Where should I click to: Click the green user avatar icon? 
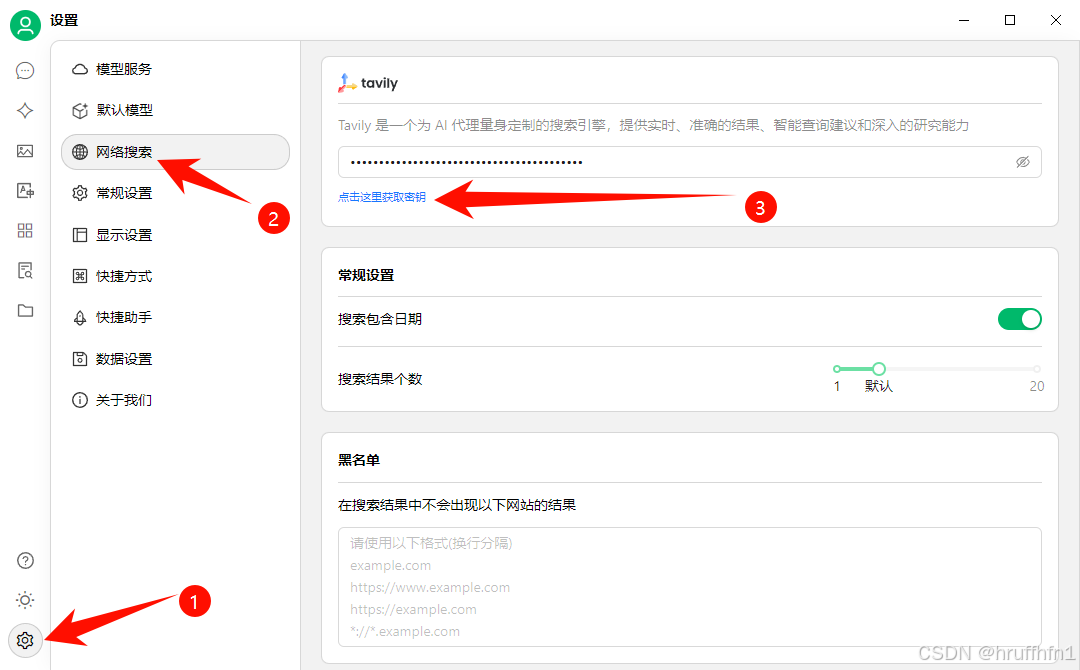(x=25, y=25)
